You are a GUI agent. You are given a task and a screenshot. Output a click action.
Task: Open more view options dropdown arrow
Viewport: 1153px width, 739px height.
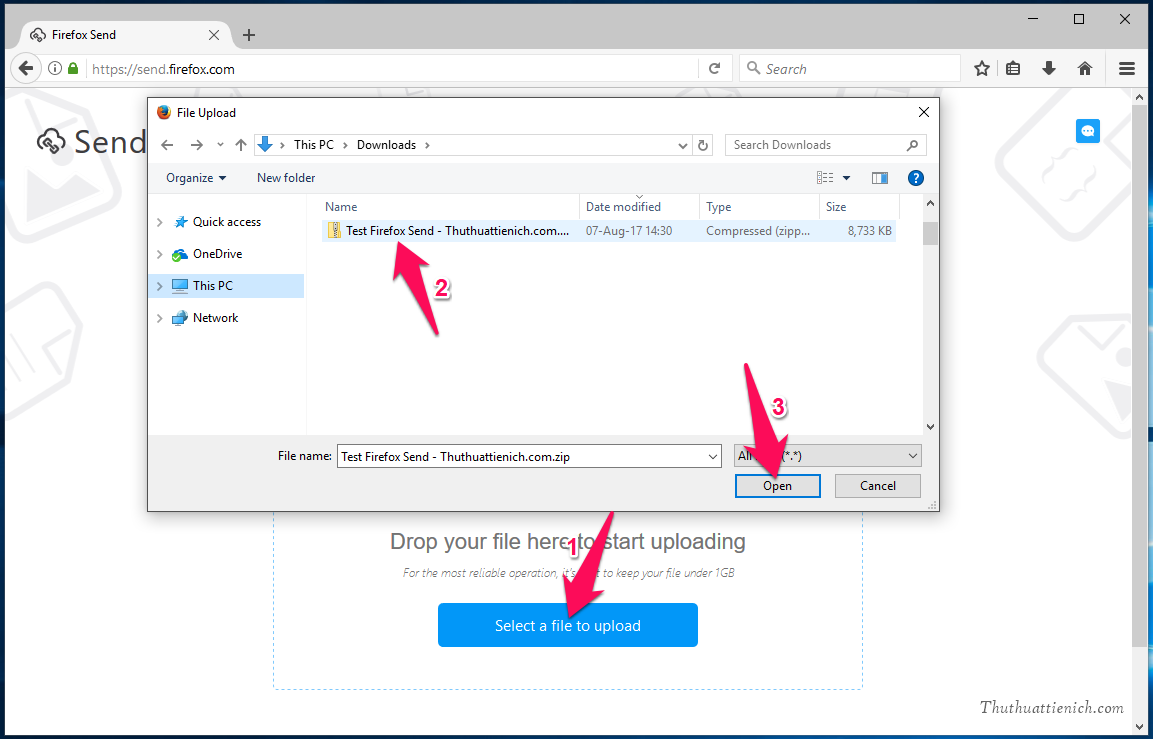pyautogui.click(x=846, y=178)
